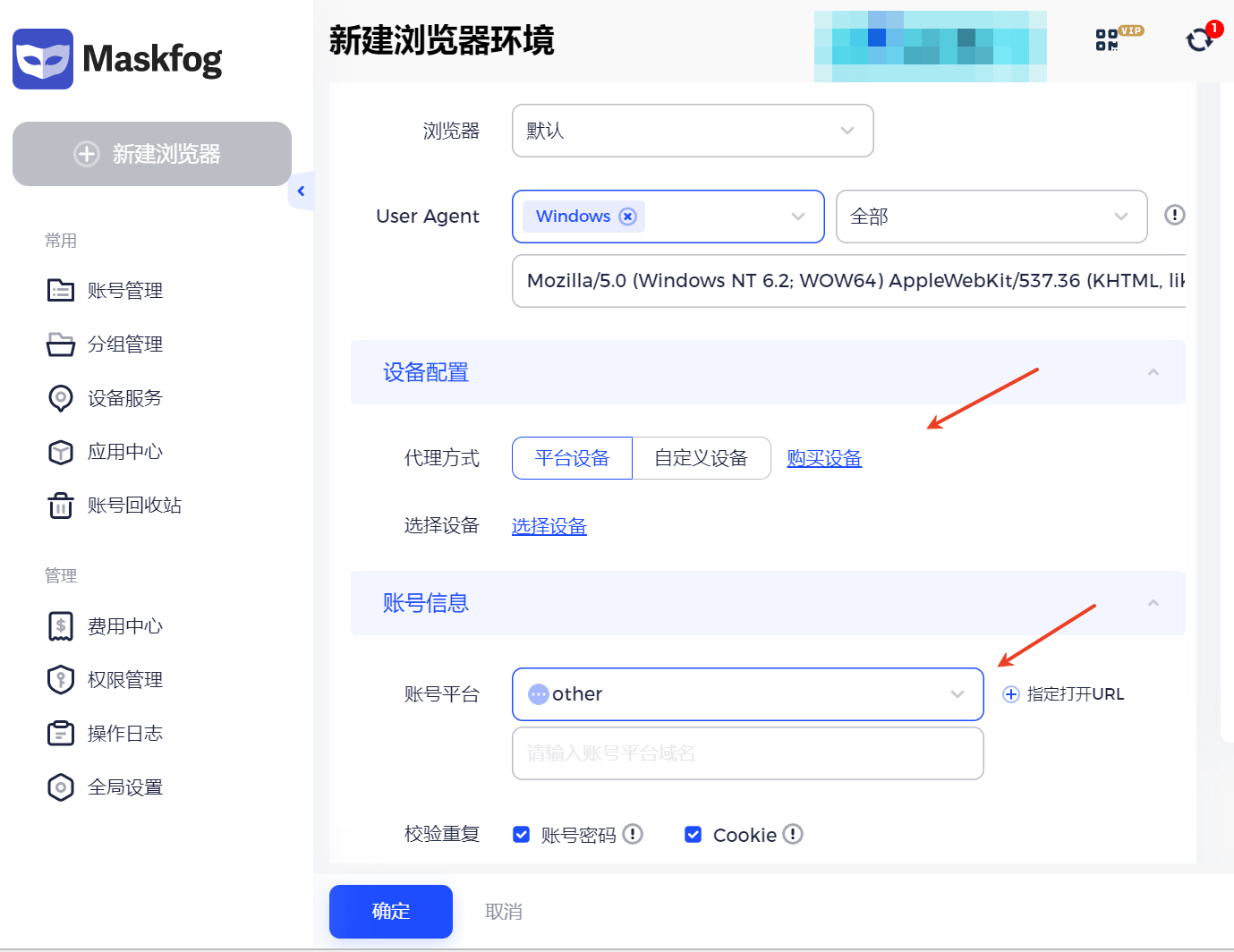The image size is (1234, 952).
Task: Click the 权限管理 shield icon
Action: click(x=61, y=680)
